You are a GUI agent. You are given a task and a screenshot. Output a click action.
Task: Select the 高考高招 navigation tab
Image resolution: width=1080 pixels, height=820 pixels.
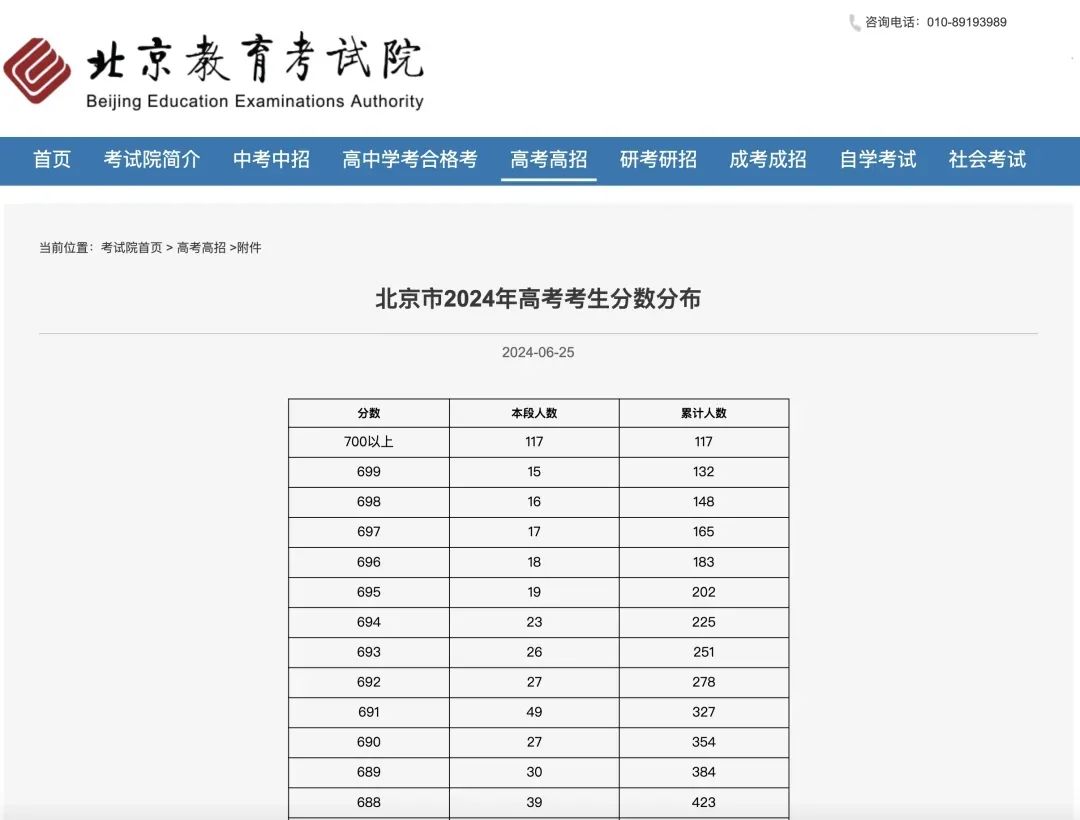point(548,159)
